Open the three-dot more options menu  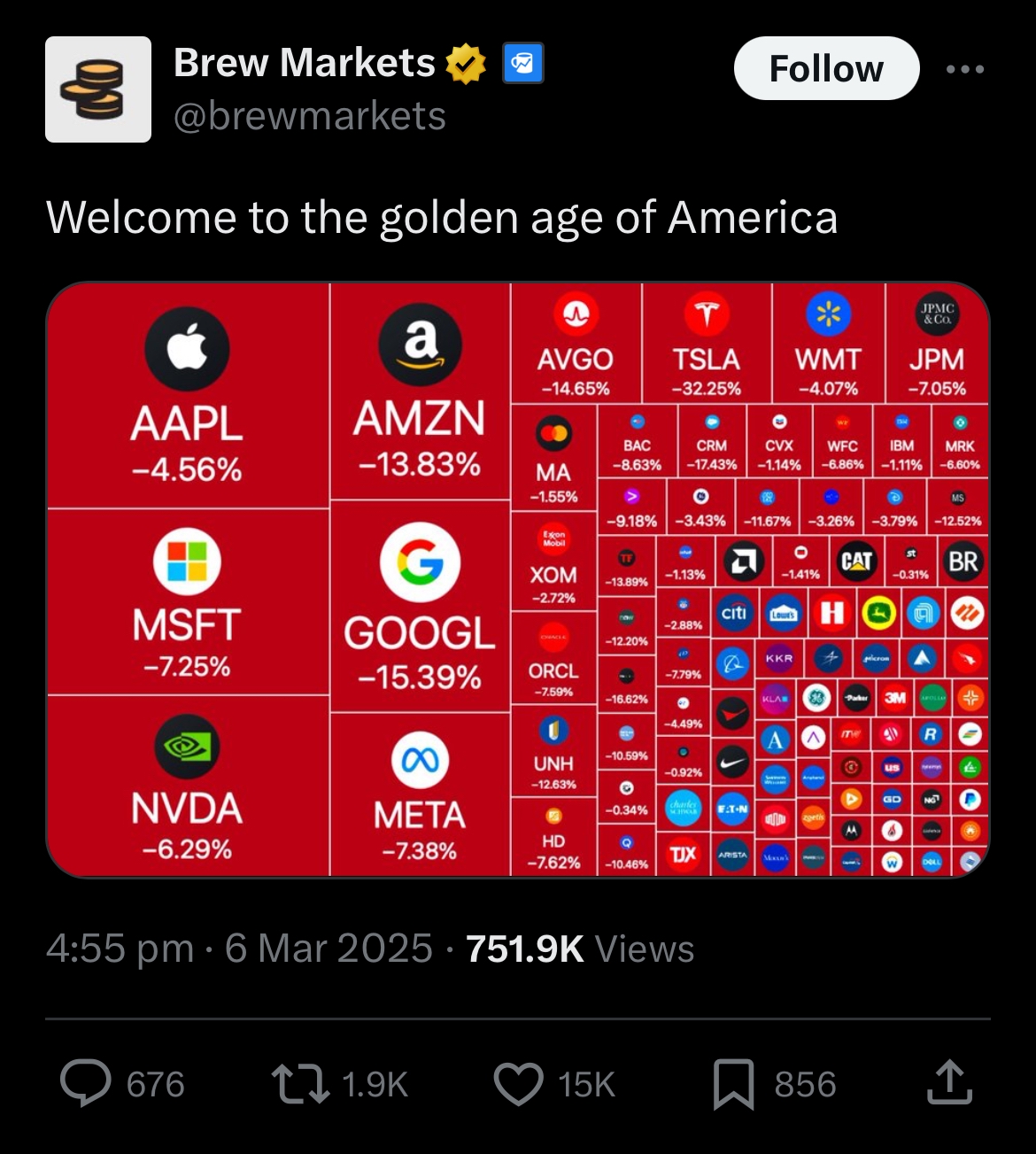tap(965, 69)
